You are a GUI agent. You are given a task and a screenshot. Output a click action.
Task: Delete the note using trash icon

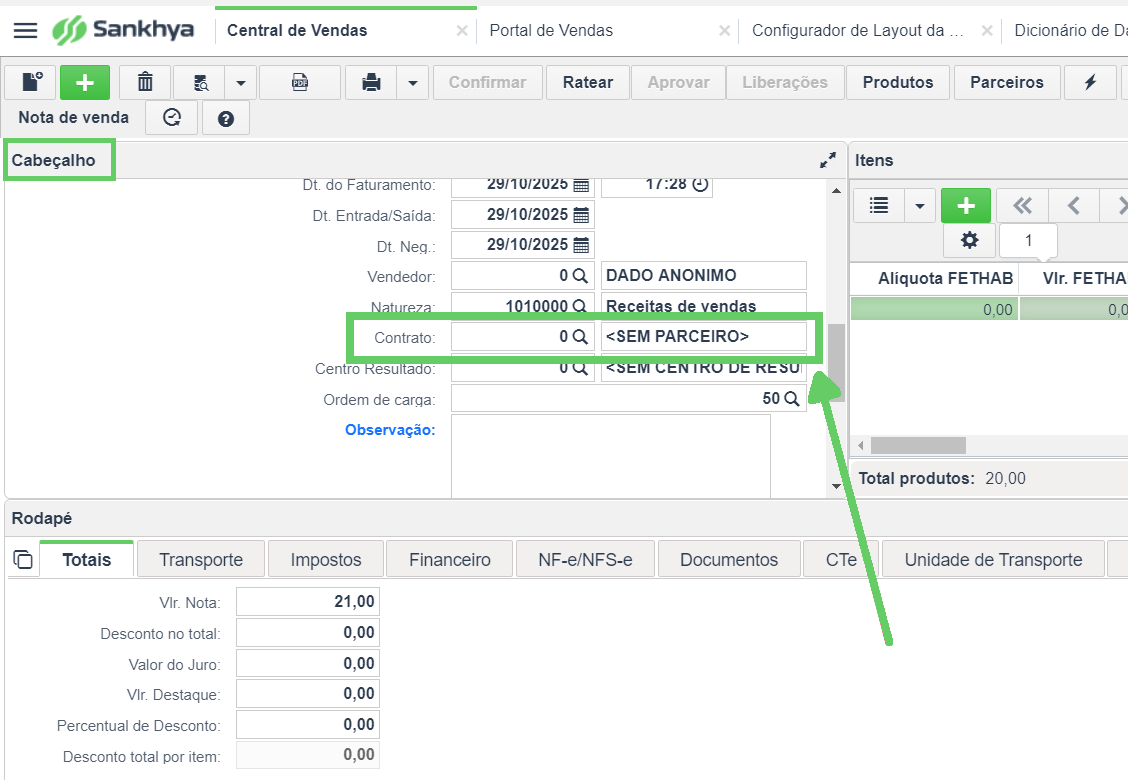[145, 83]
